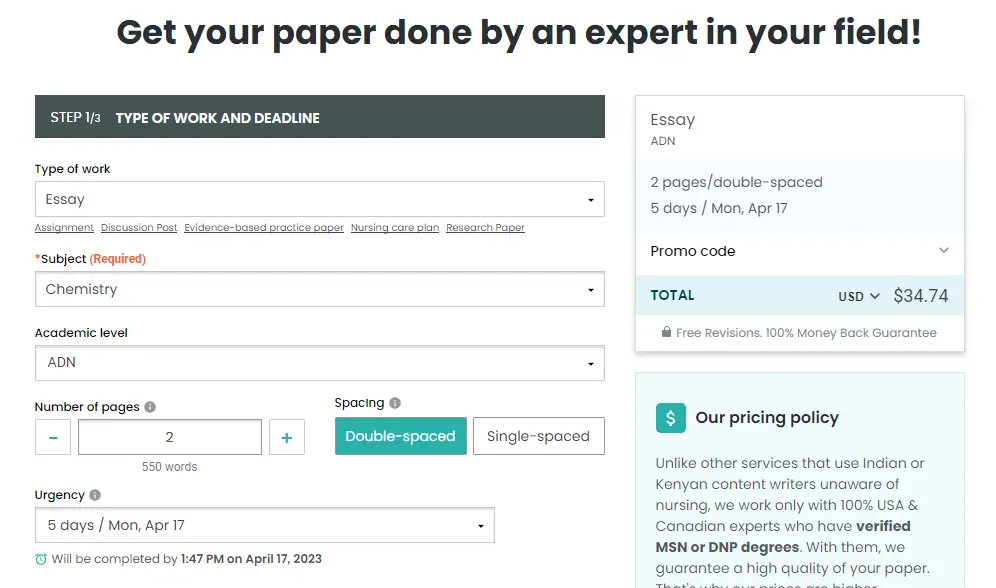Image resolution: width=996 pixels, height=588 pixels.
Task: Select the Discussion Post work type
Action: click(138, 227)
